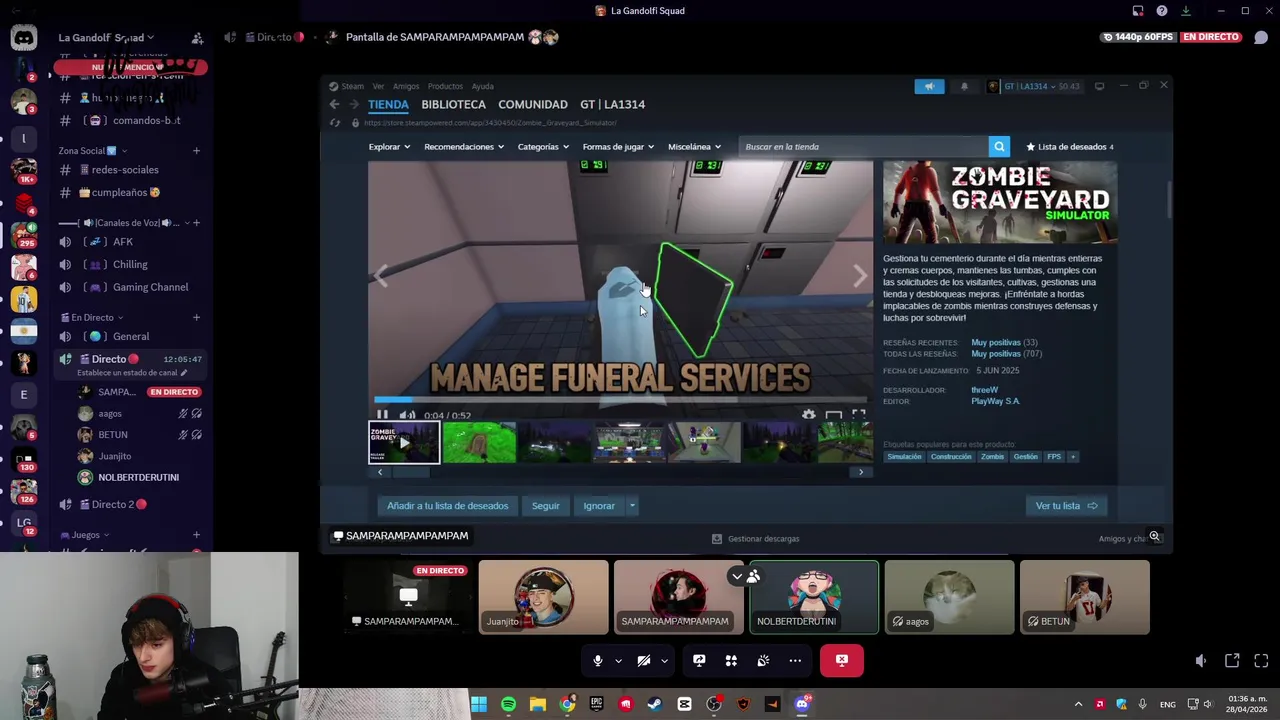
Task: Select NOLBERTDERUTINI participant tile
Action: (814, 597)
